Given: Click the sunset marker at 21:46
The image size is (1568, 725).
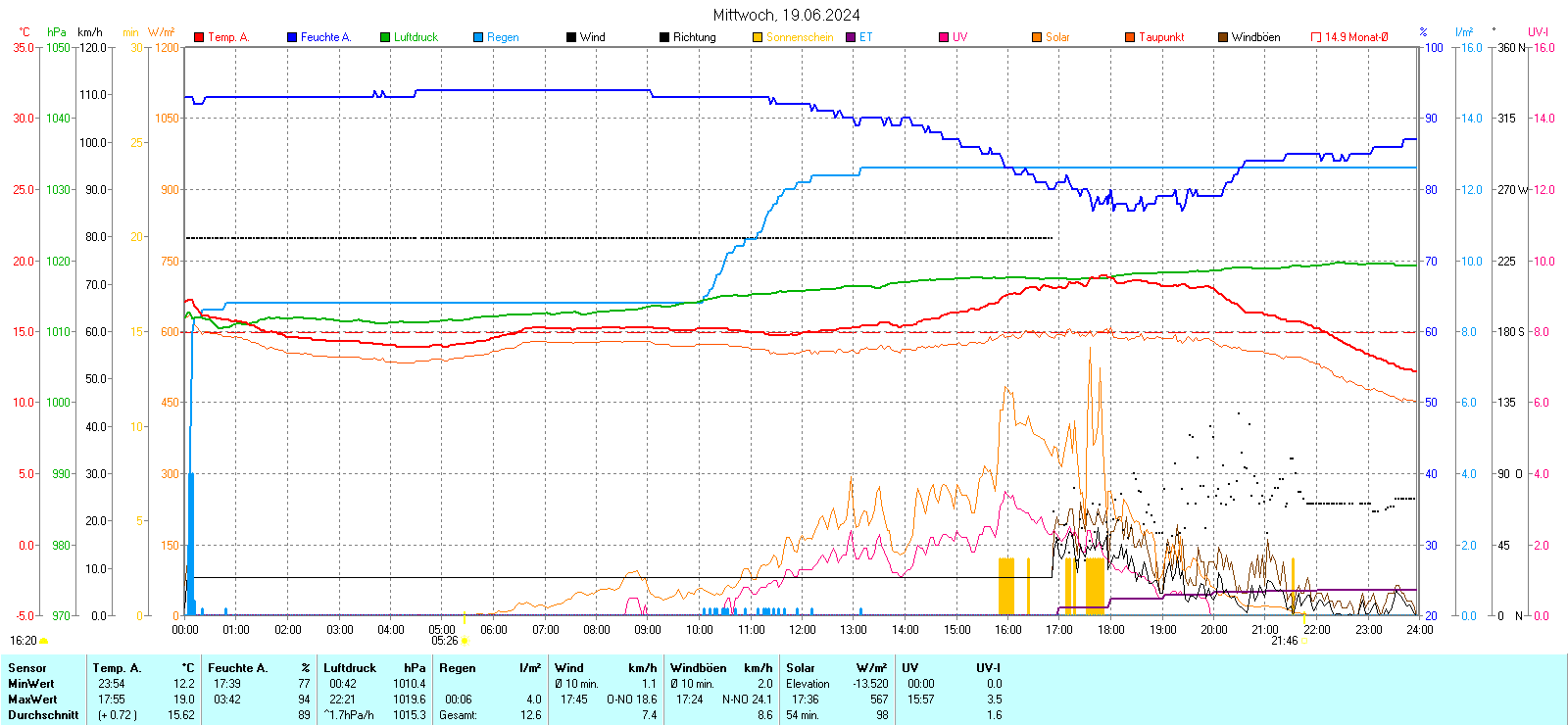Looking at the screenshot, I should point(1303,641).
